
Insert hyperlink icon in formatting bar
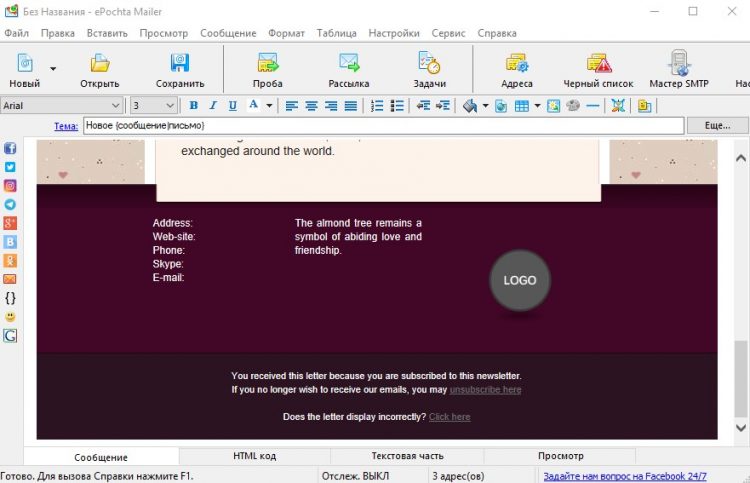501,106
